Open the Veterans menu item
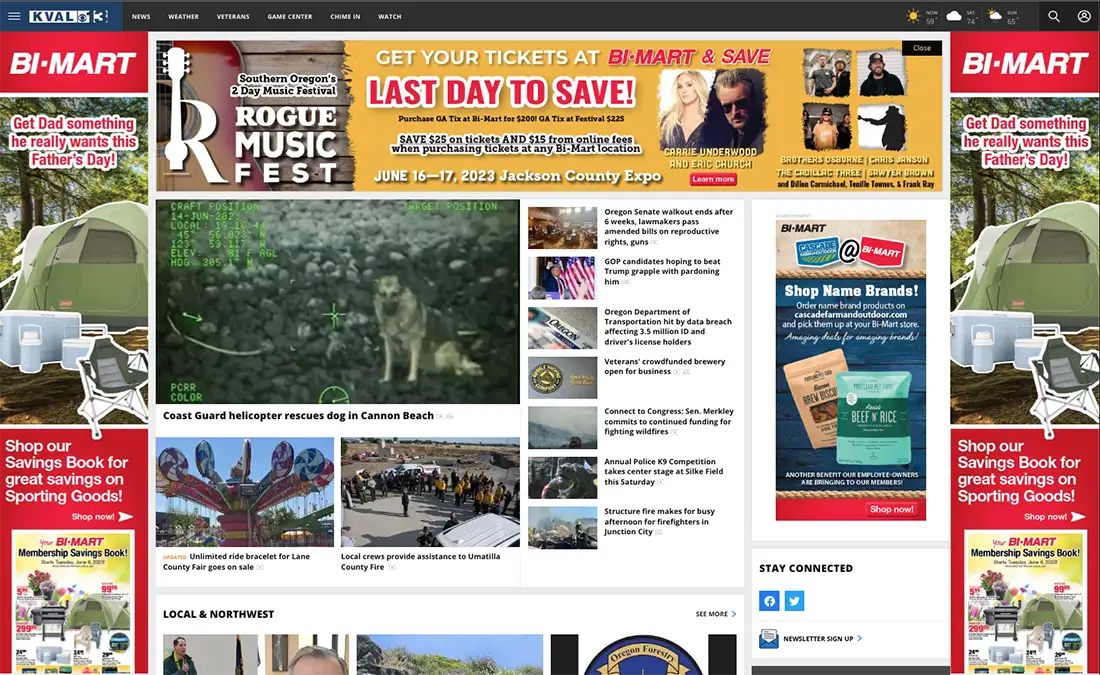The image size is (1100, 675). [x=233, y=16]
